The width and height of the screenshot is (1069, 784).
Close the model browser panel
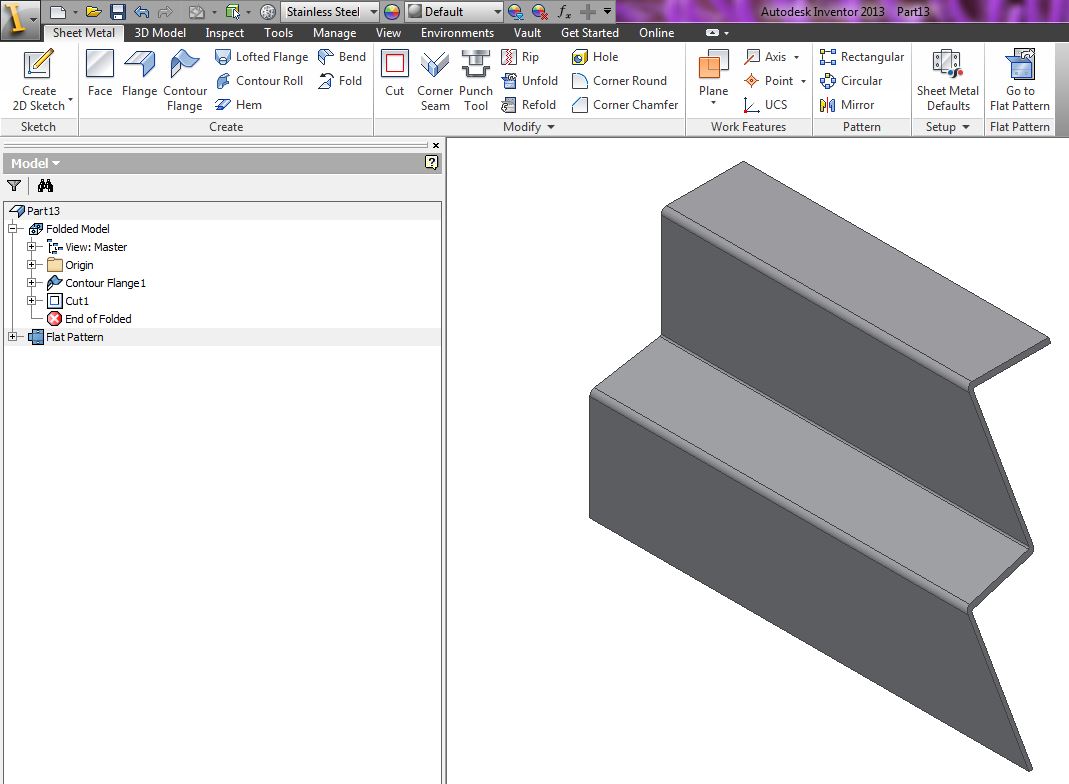pos(436,145)
